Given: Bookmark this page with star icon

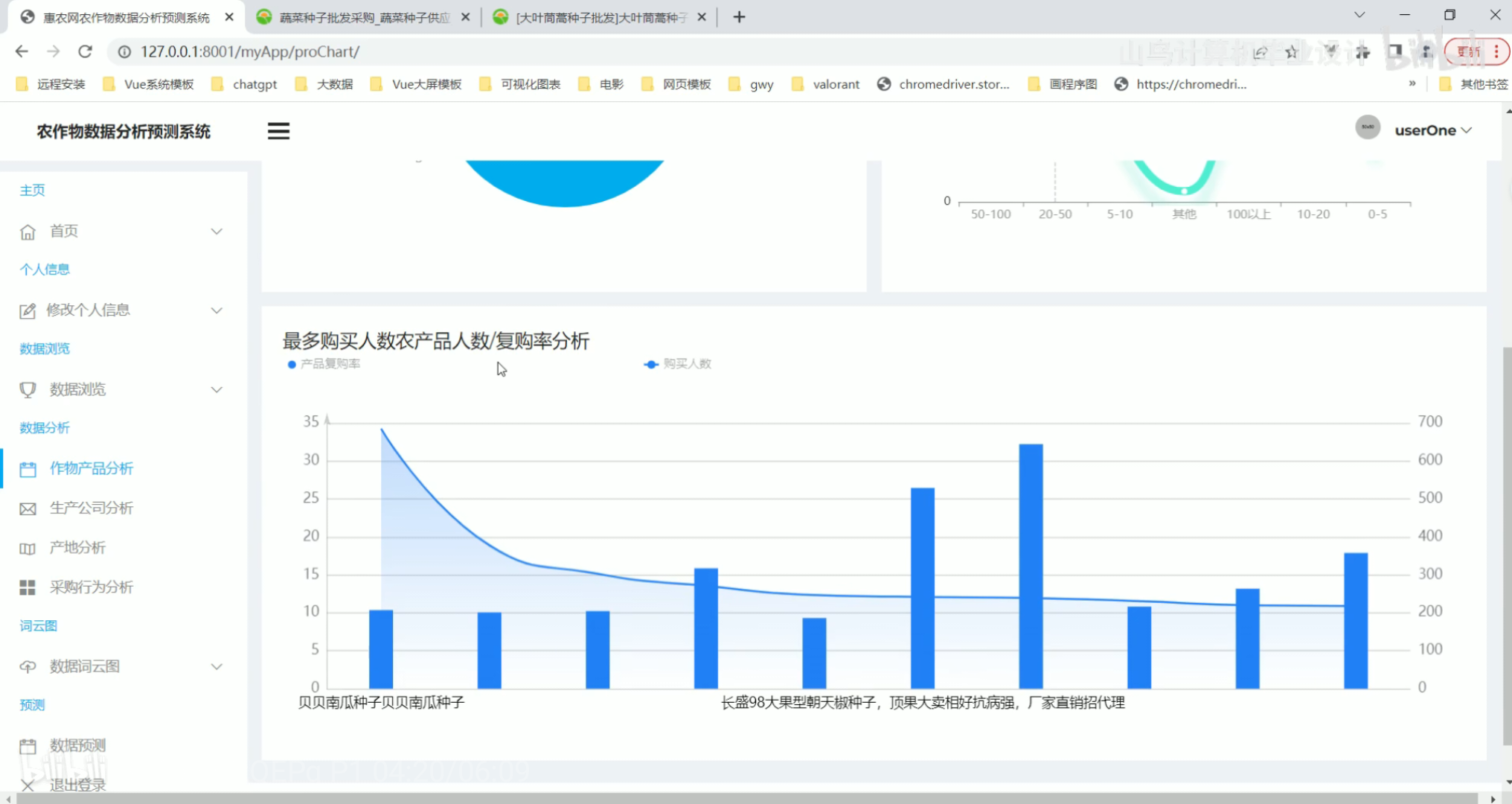Looking at the screenshot, I should [1291, 51].
